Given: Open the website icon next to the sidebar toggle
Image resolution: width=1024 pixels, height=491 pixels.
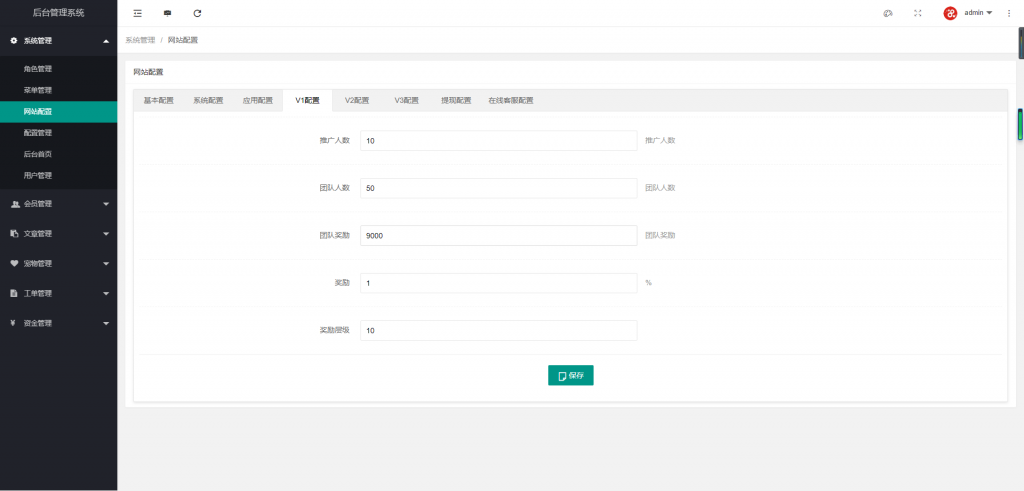Looking at the screenshot, I should [x=167, y=13].
